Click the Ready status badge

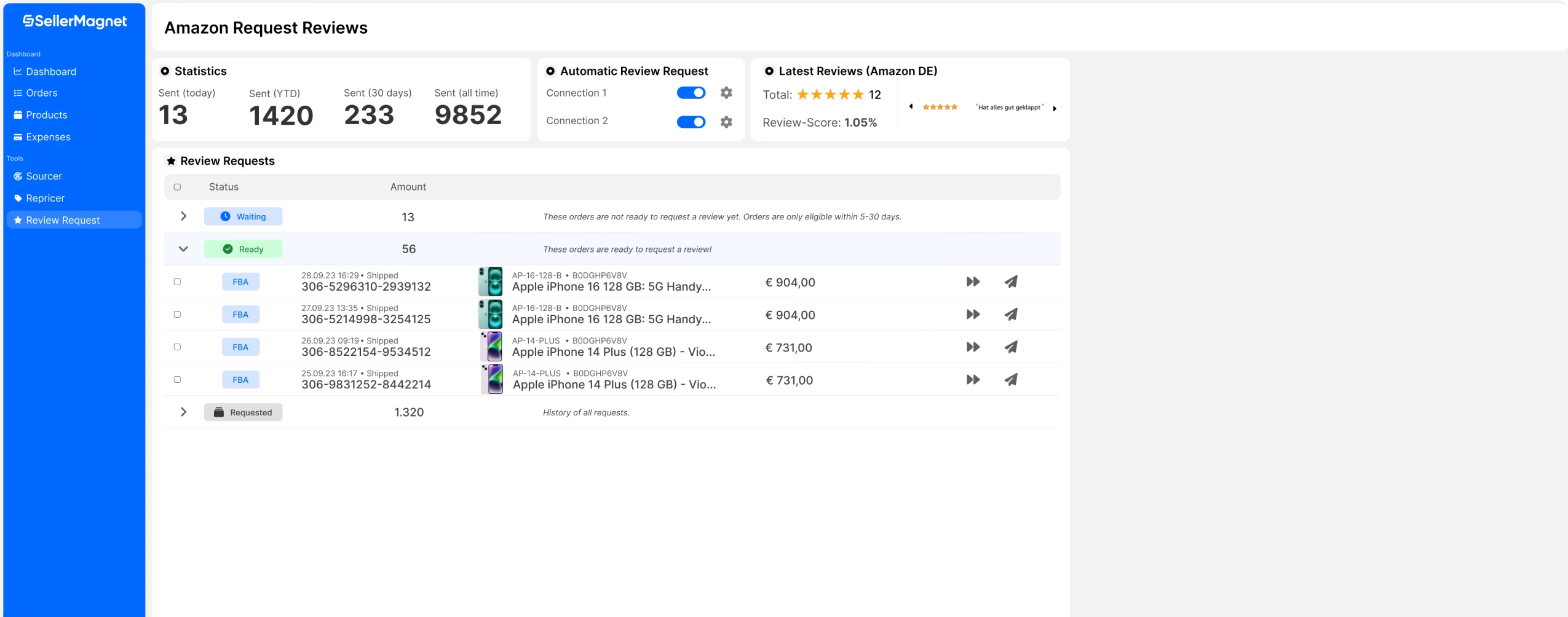243,249
